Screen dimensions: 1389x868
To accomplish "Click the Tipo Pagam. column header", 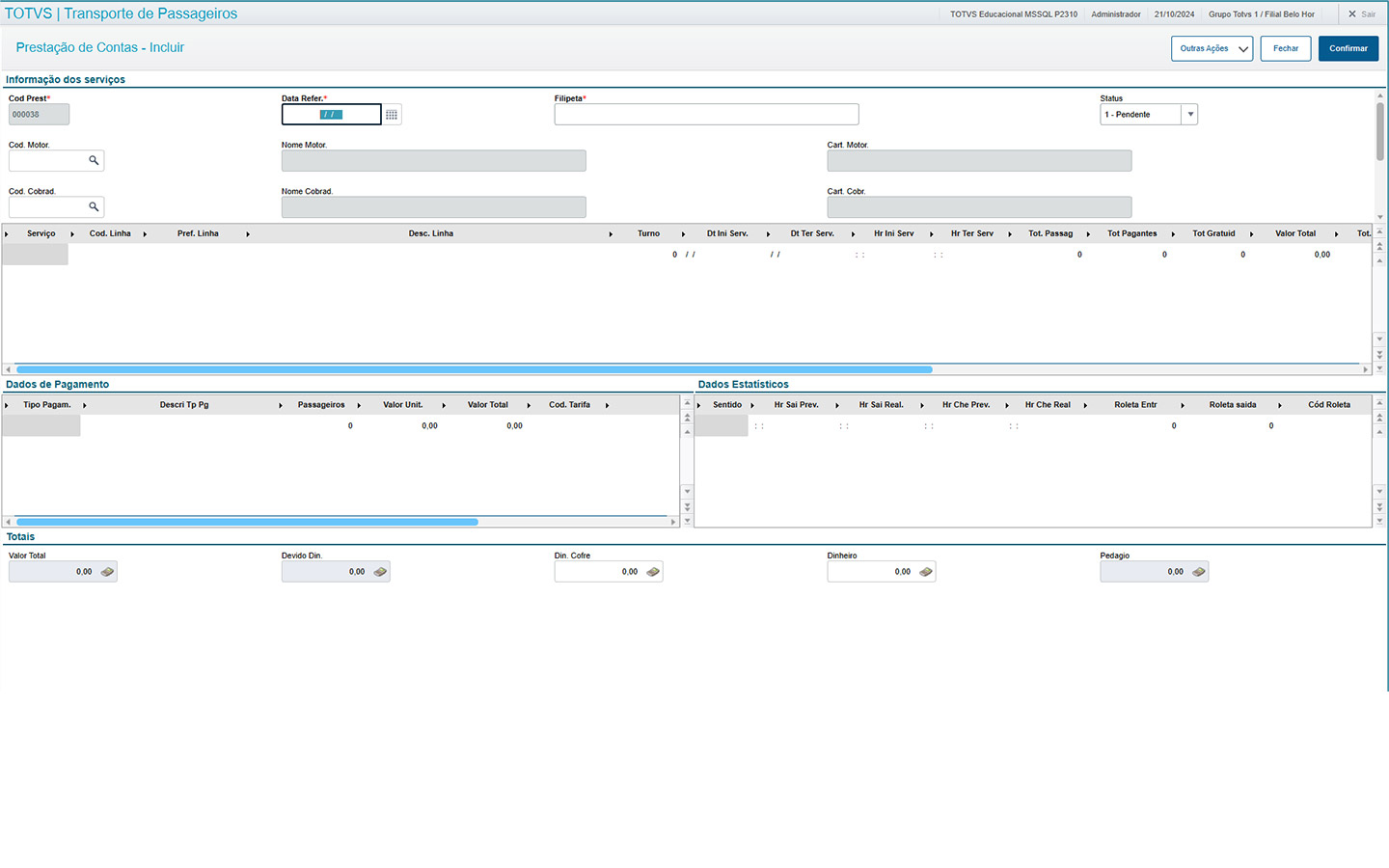I will tap(47, 405).
